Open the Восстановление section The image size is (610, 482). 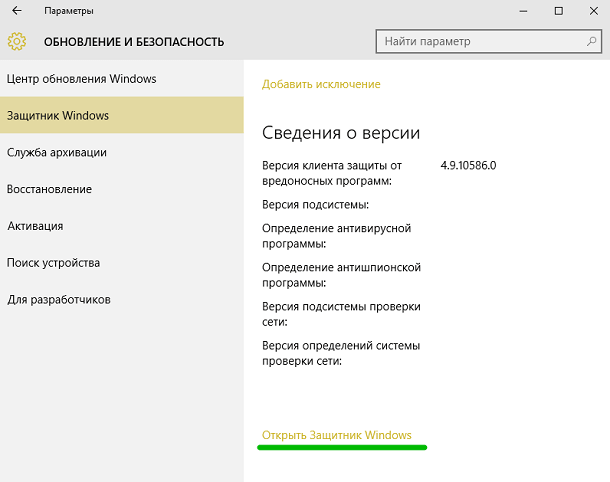49,189
